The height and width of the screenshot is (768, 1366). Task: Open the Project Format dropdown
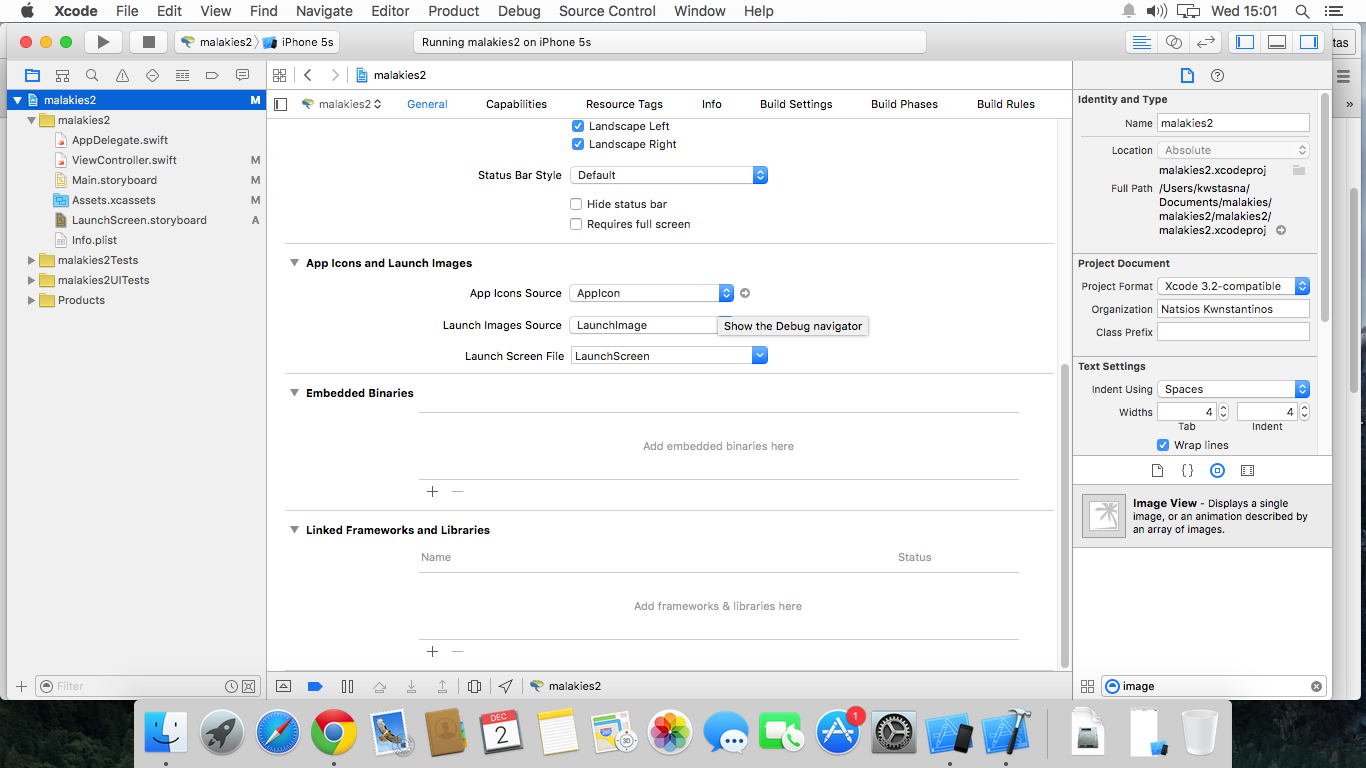(1233, 286)
